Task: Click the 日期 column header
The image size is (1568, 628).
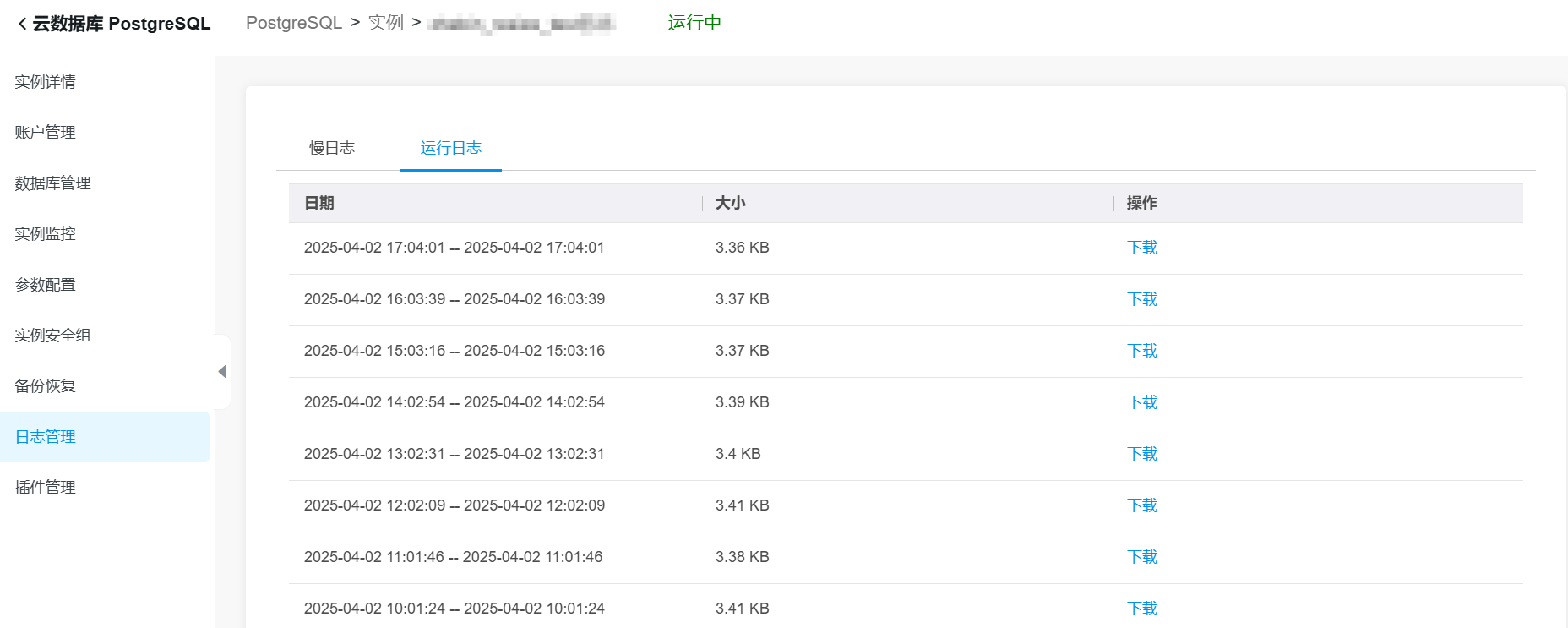Action: click(319, 203)
